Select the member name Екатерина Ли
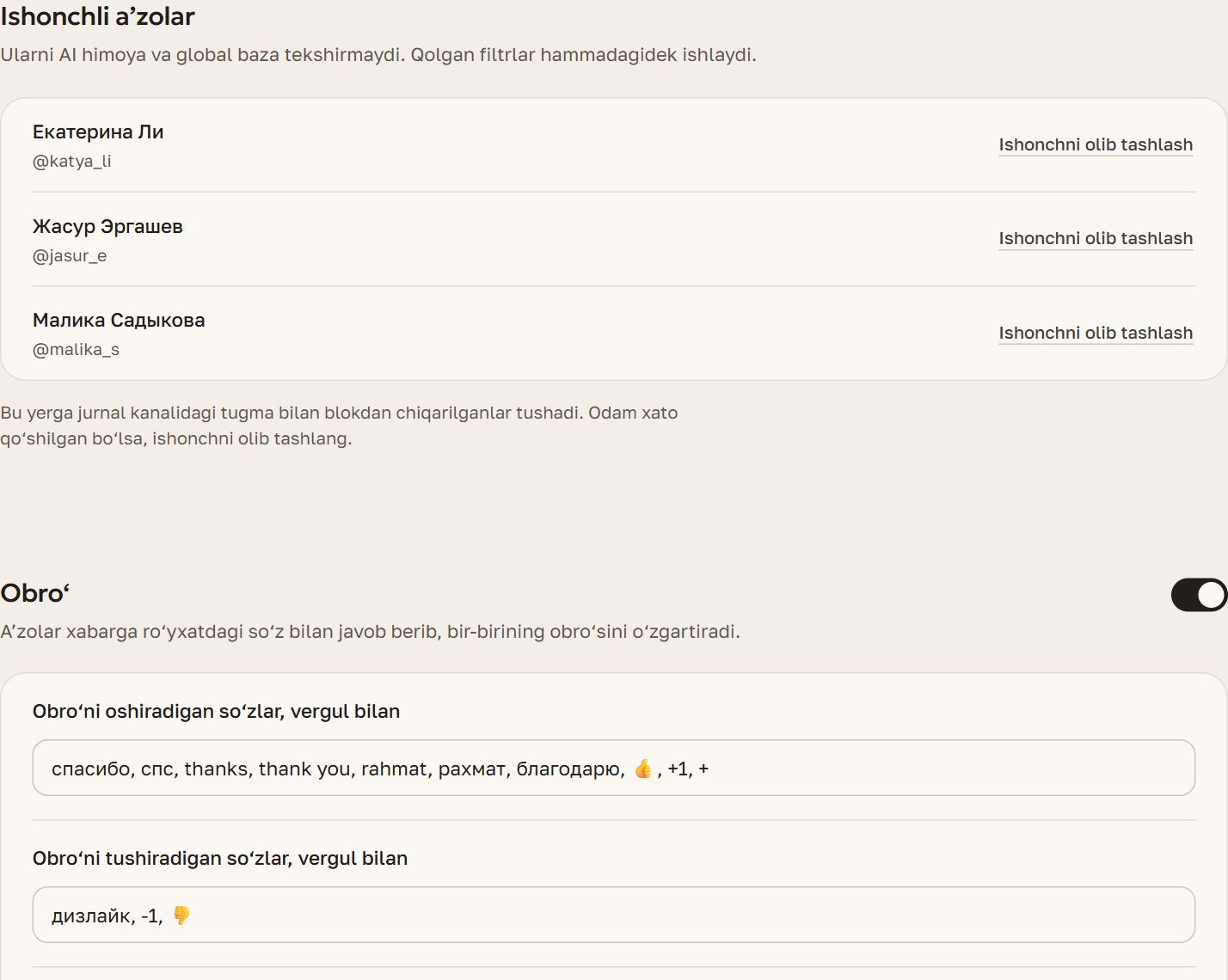Image resolution: width=1228 pixels, height=980 pixels. coord(98,132)
